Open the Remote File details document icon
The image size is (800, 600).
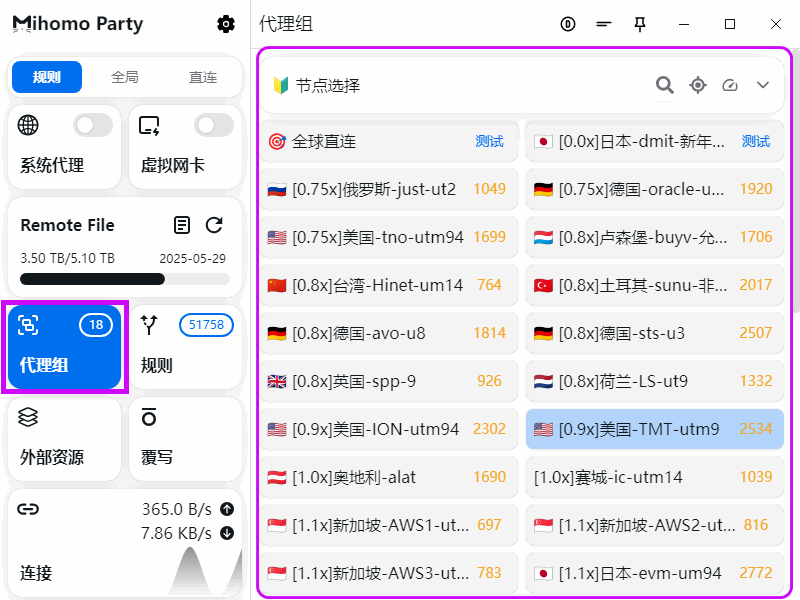pyautogui.click(x=181, y=225)
